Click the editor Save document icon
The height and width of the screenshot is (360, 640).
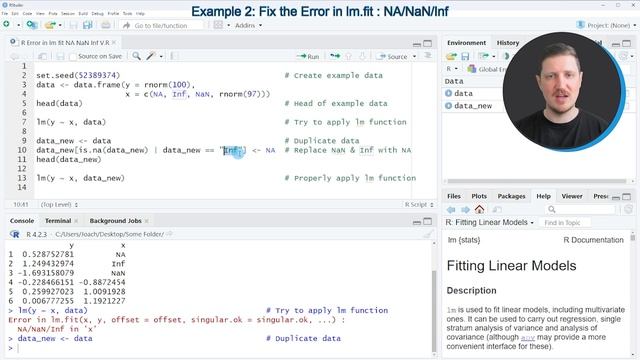click(x=60, y=56)
